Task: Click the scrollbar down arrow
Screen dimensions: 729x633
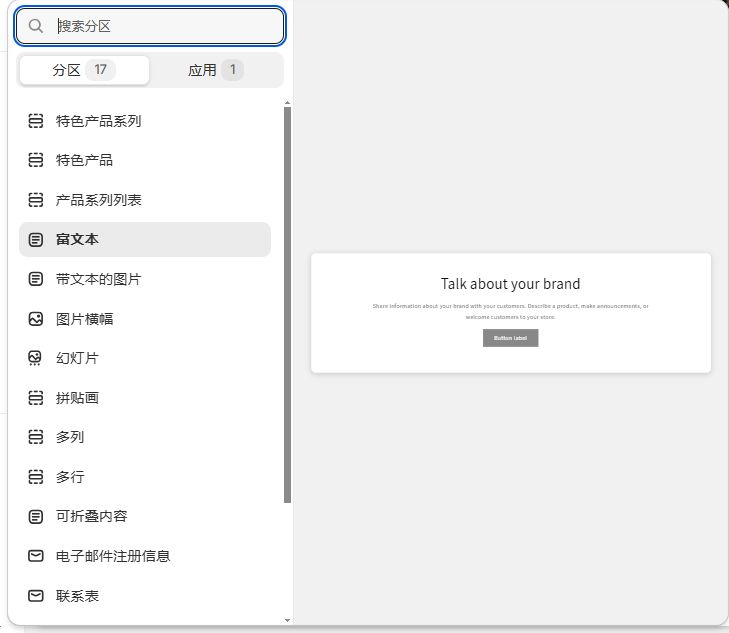Action: pos(287,620)
